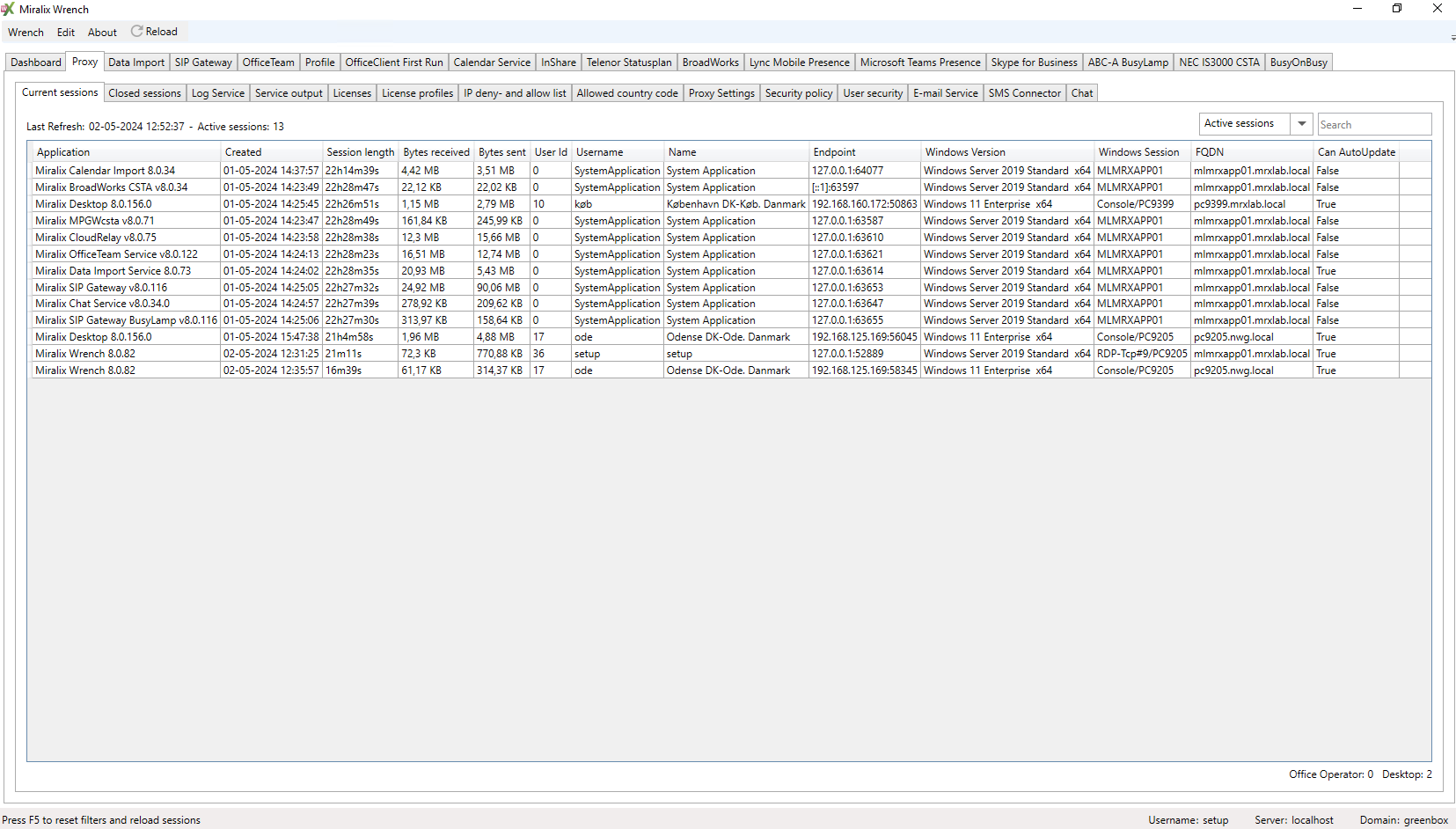
Task: Select the Profile tab
Action: point(320,62)
